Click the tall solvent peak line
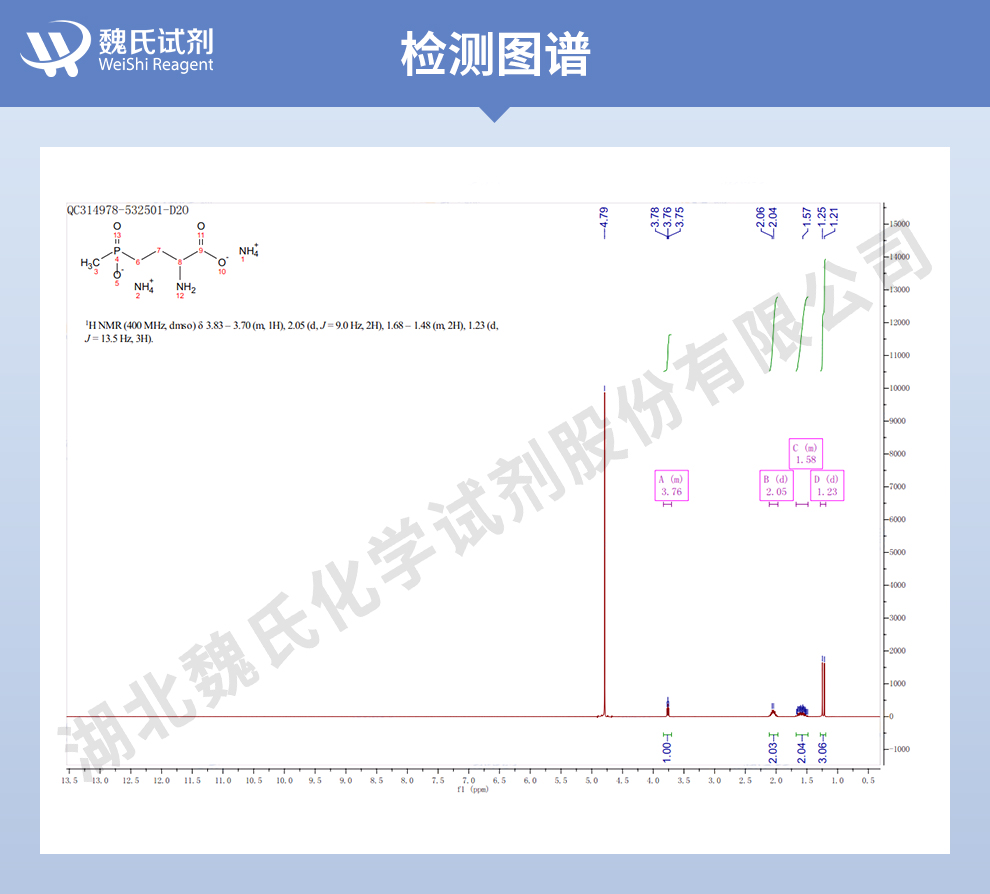 [x=605, y=550]
